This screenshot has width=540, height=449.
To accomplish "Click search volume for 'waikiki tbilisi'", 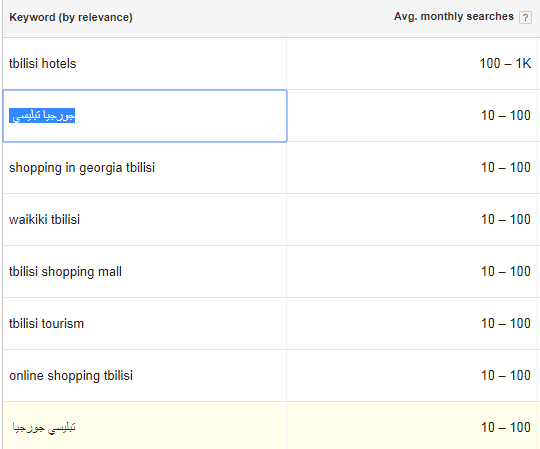I will pyautogui.click(x=506, y=219).
